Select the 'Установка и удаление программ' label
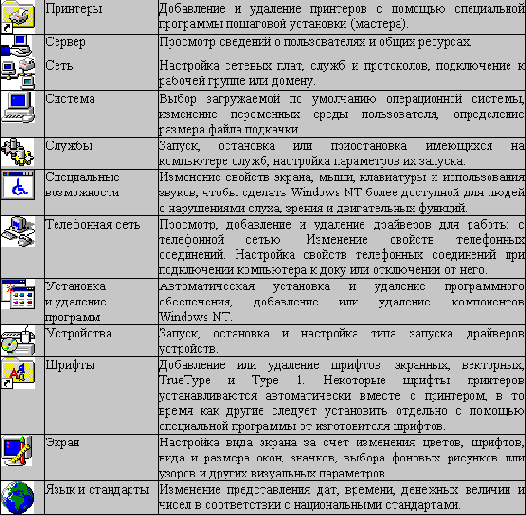Viewport: 526px width, 516px height. (76, 302)
